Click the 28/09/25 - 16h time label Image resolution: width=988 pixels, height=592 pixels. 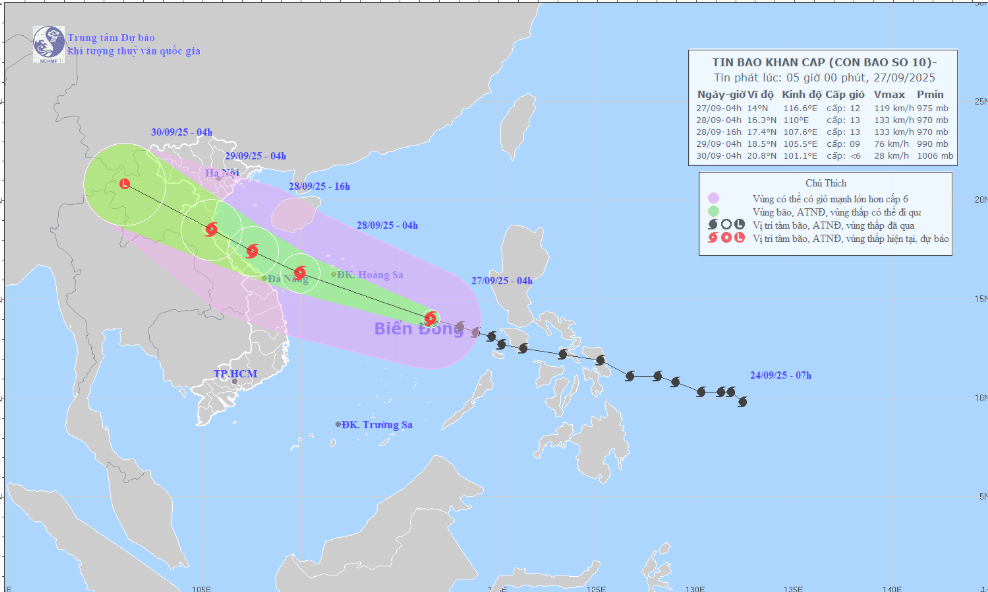[x=317, y=187]
